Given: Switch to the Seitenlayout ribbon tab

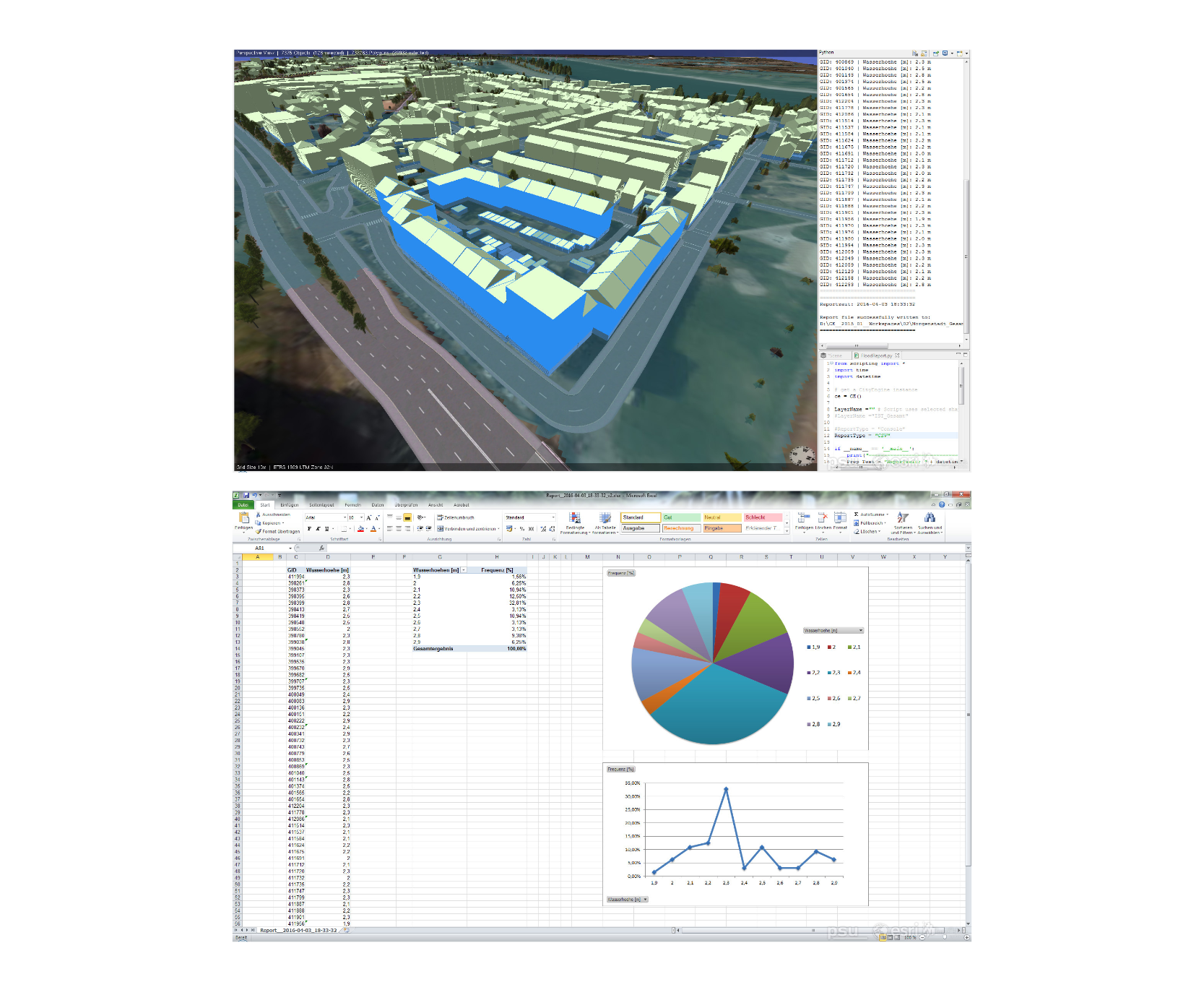Looking at the screenshot, I should pos(321,505).
